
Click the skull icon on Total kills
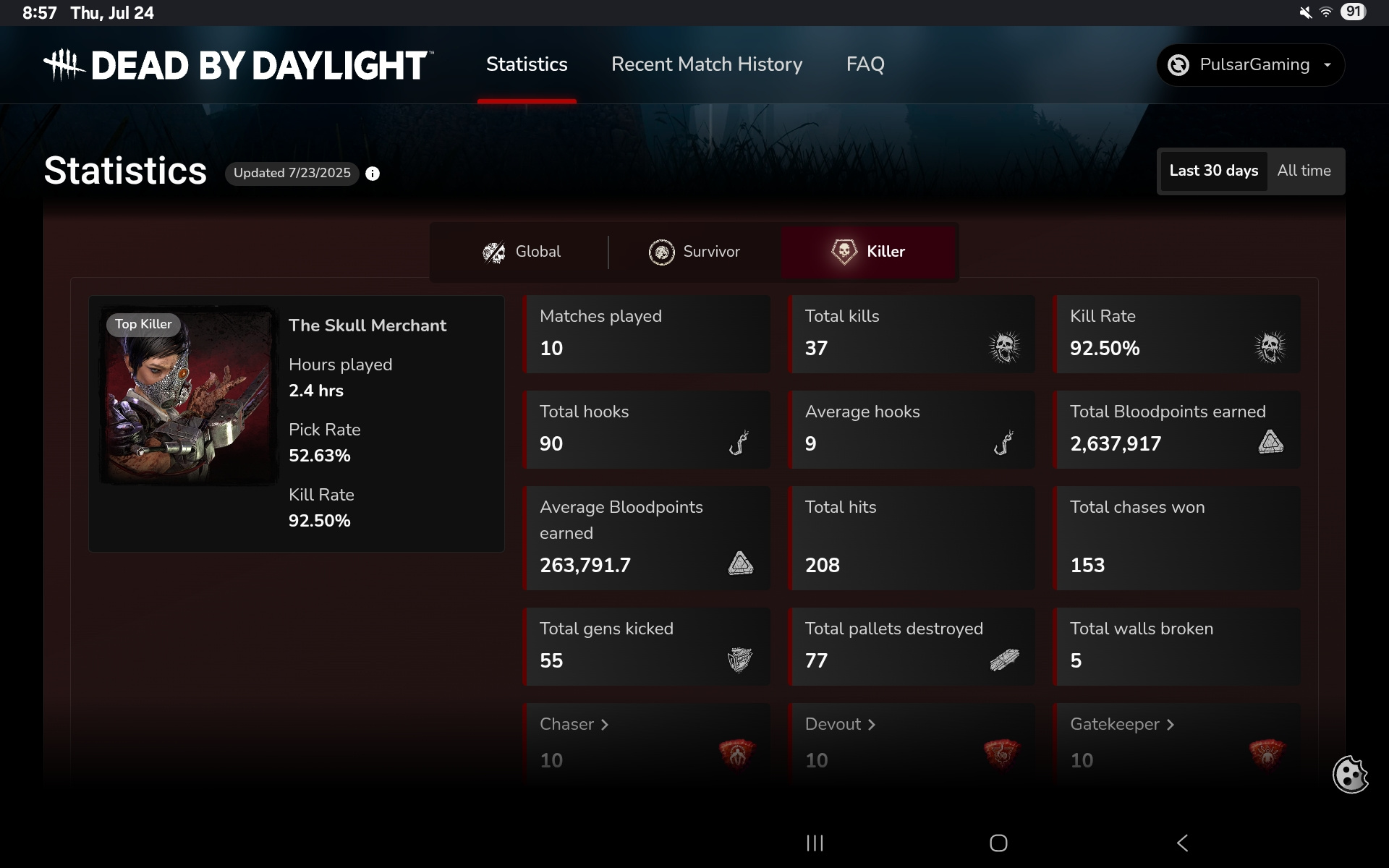pyautogui.click(x=1005, y=348)
